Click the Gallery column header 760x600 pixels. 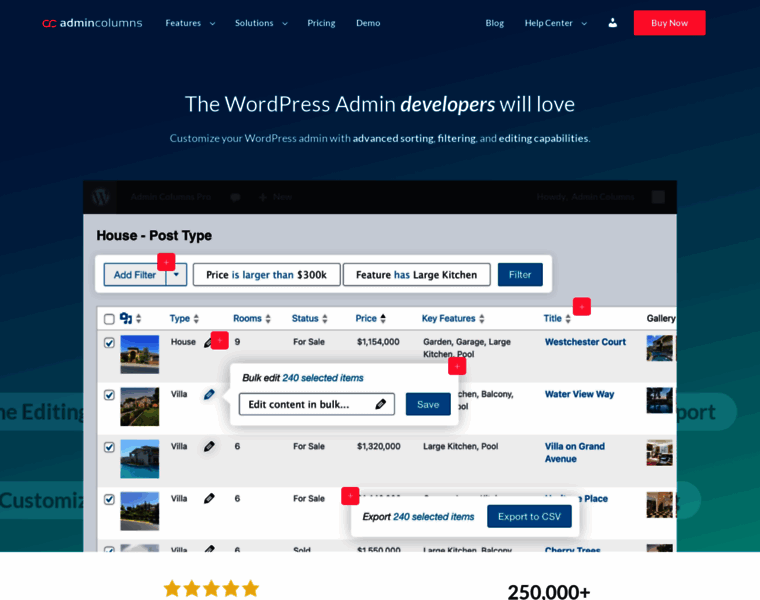661,318
